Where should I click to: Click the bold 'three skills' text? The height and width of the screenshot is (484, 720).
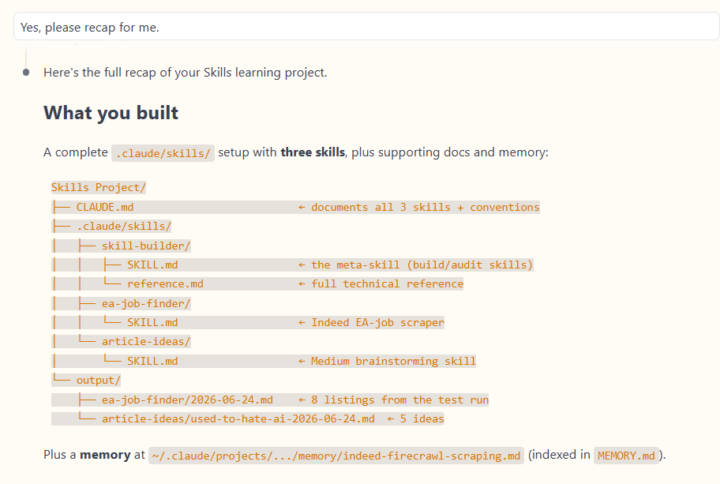[x=313, y=152]
